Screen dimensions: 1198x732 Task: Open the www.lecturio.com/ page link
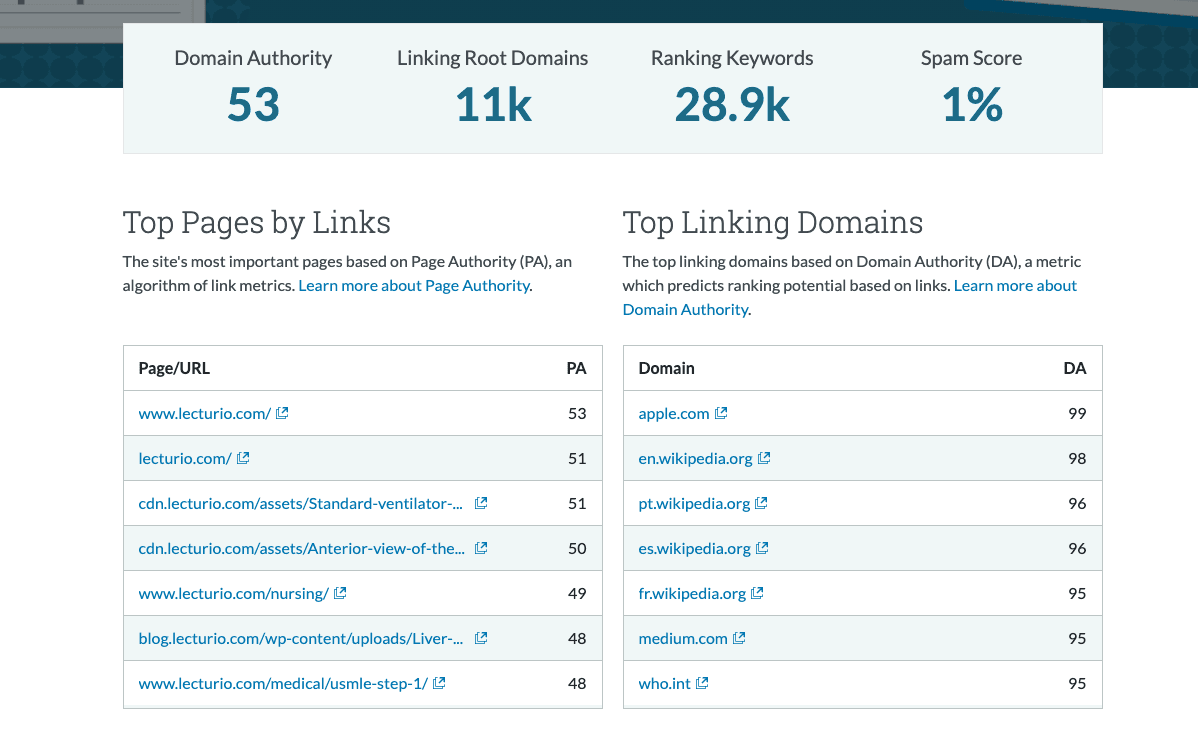coord(205,413)
